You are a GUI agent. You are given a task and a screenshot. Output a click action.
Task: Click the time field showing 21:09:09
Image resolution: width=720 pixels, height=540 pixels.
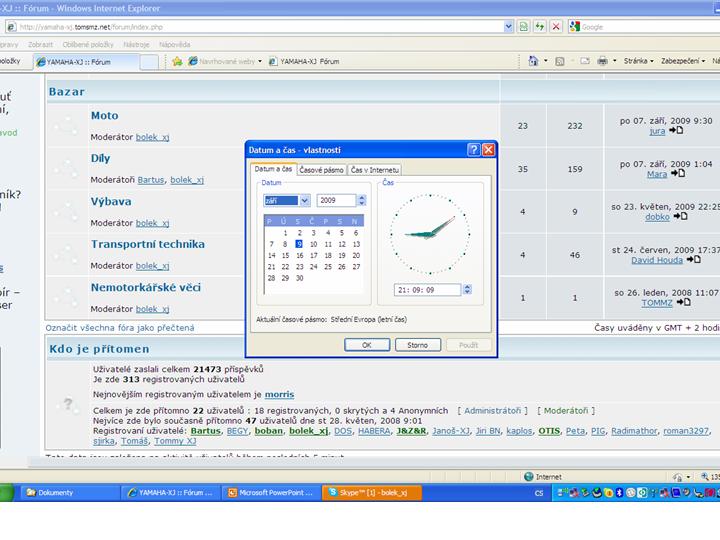pyautogui.click(x=429, y=290)
